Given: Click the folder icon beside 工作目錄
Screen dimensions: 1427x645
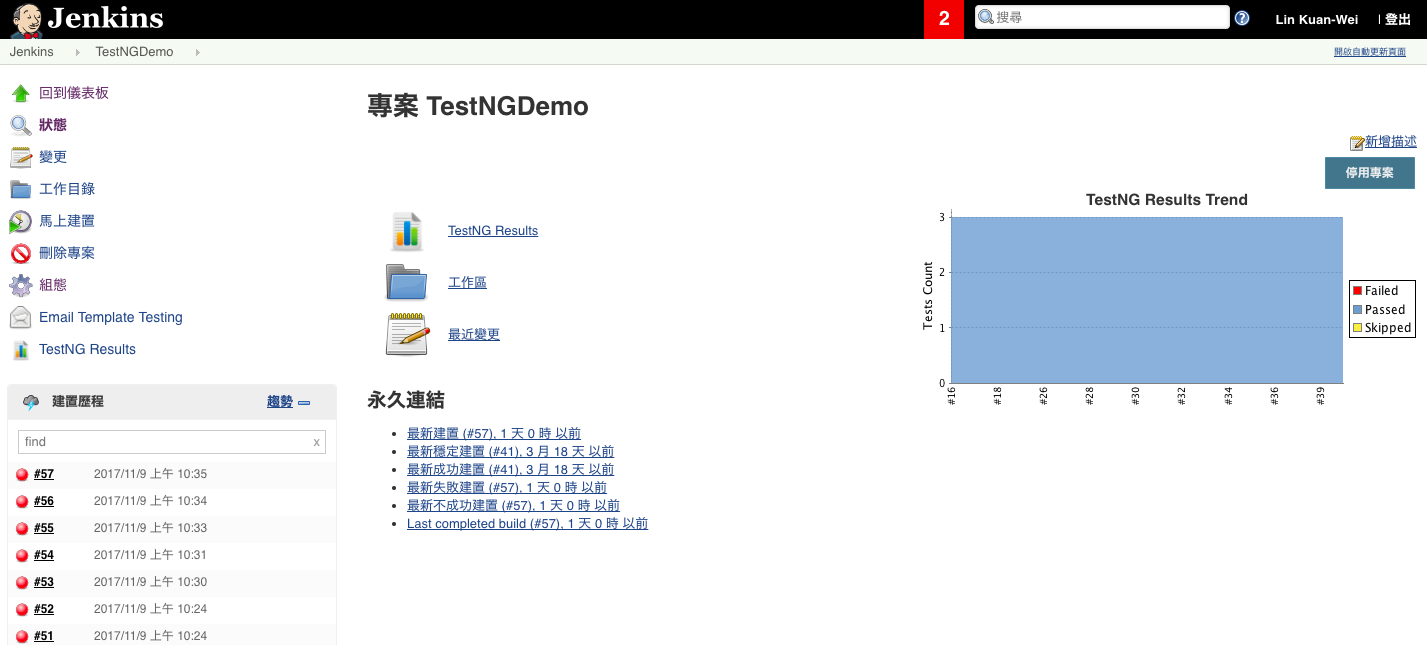Looking at the screenshot, I should coord(20,189).
